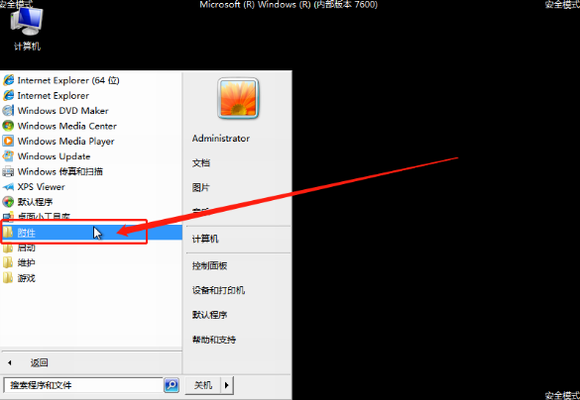Expand the 游戏 folder
The height and width of the screenshot is (400, 580).
(x=91, y=278)
